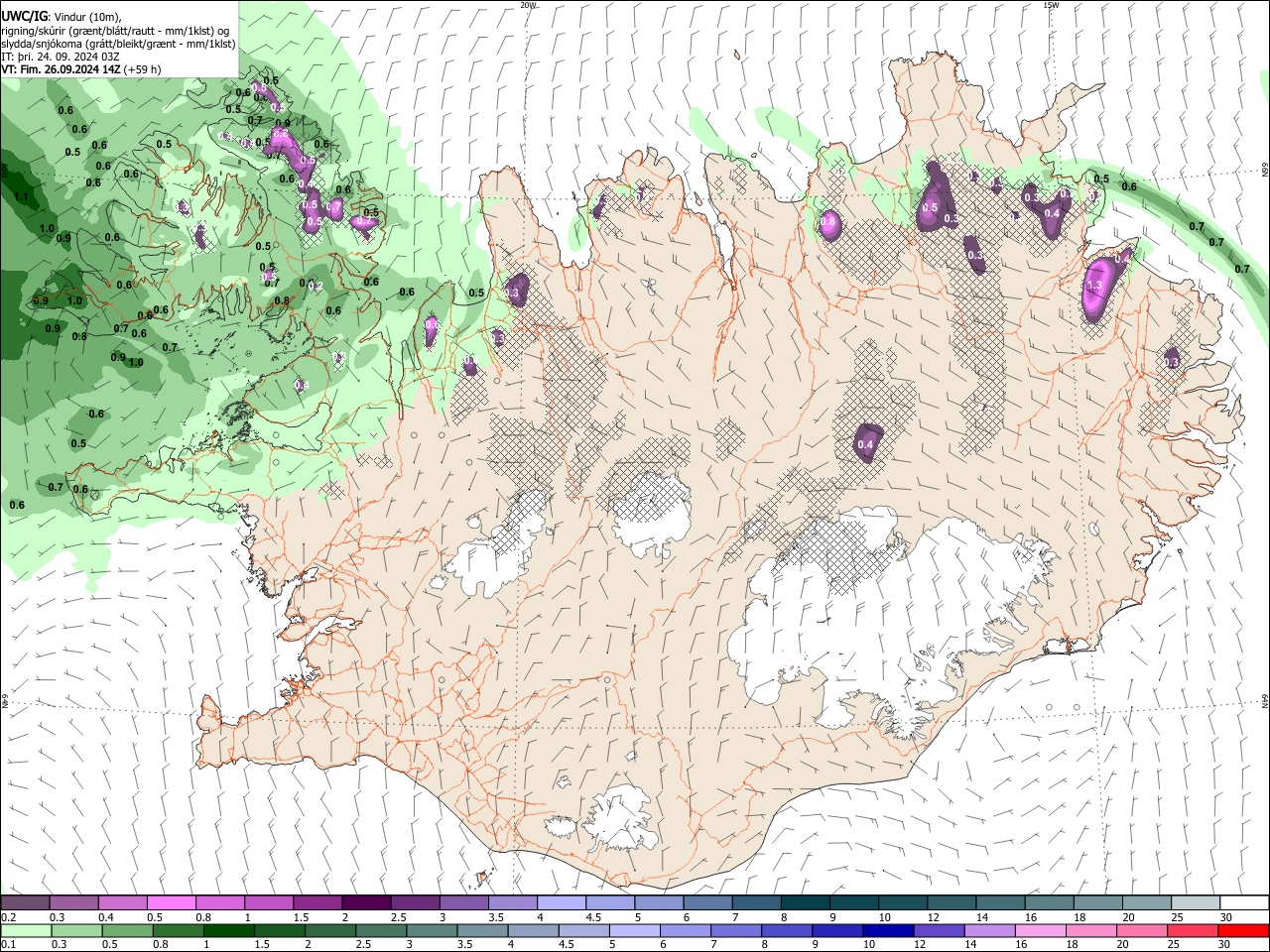Select the 6–7 slate blue upper legend swatch
The width and height of the screenshot is (1270, 952).
[x=707, y=903]
